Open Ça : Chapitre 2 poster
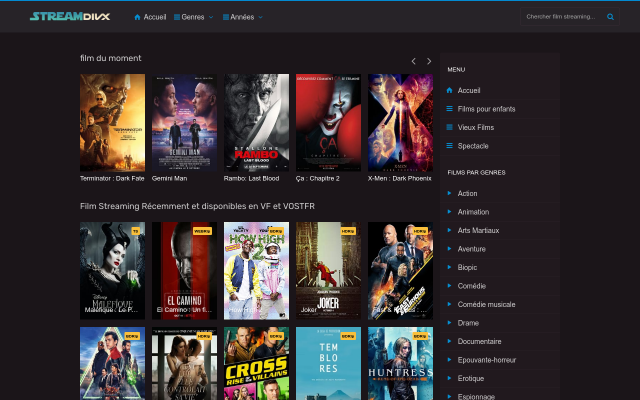 click(328, 122)
